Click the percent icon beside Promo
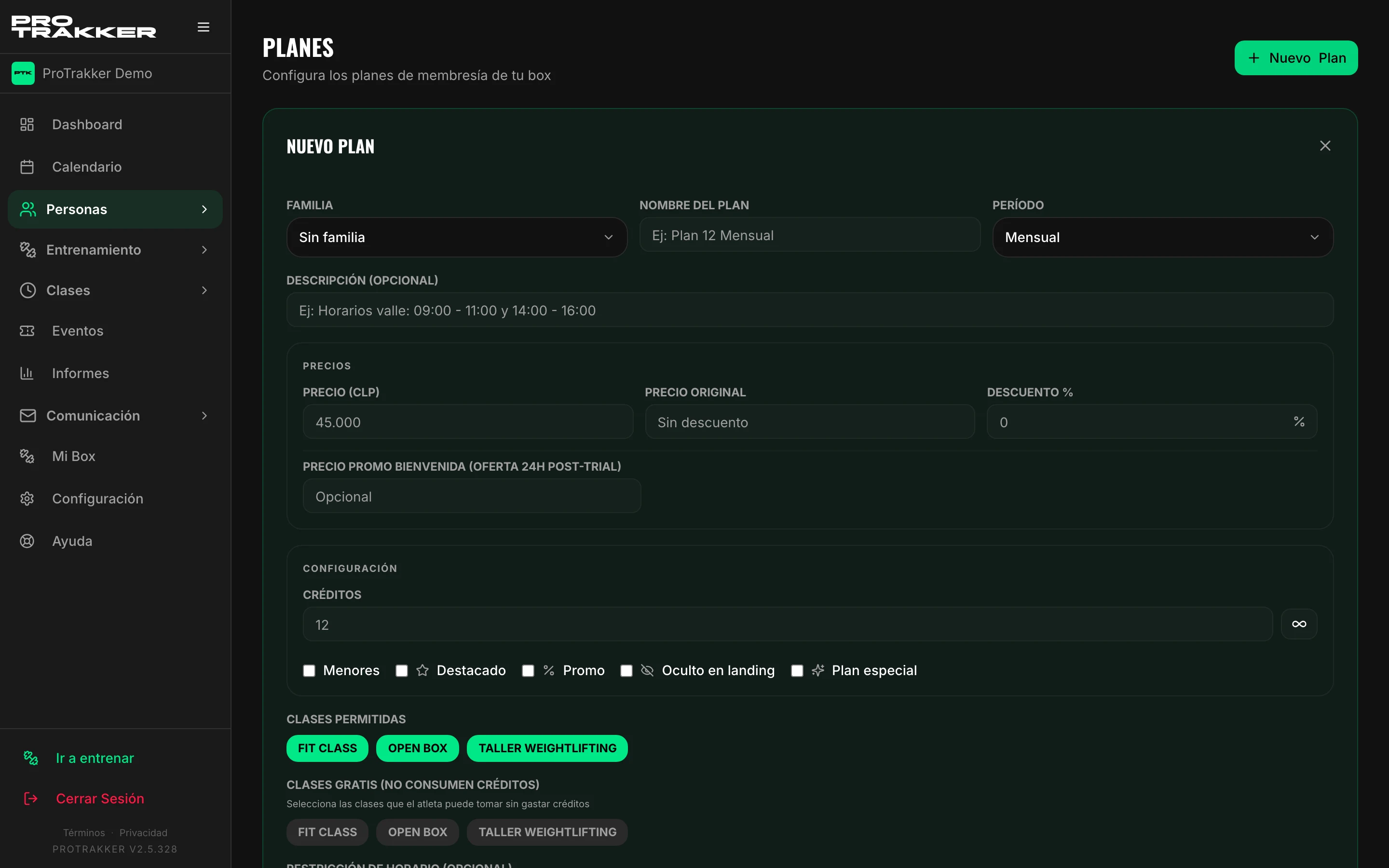Image resolution: width=1389 pixels, height=868 pixels. click(x=549, y=670)
